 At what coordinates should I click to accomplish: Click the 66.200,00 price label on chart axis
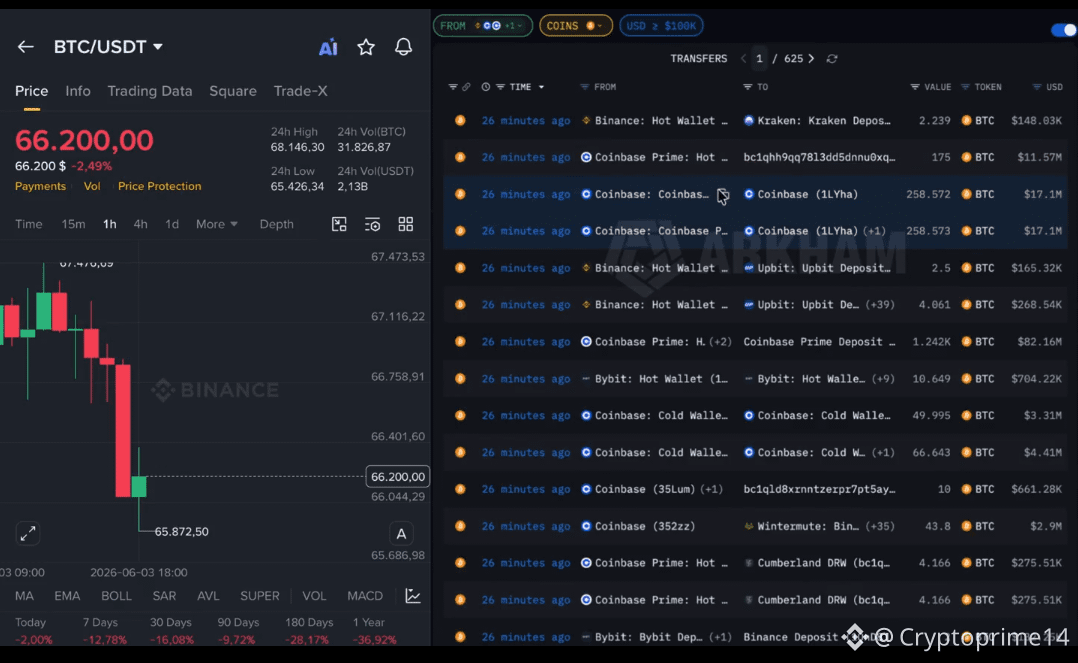(x=397, y=477)
